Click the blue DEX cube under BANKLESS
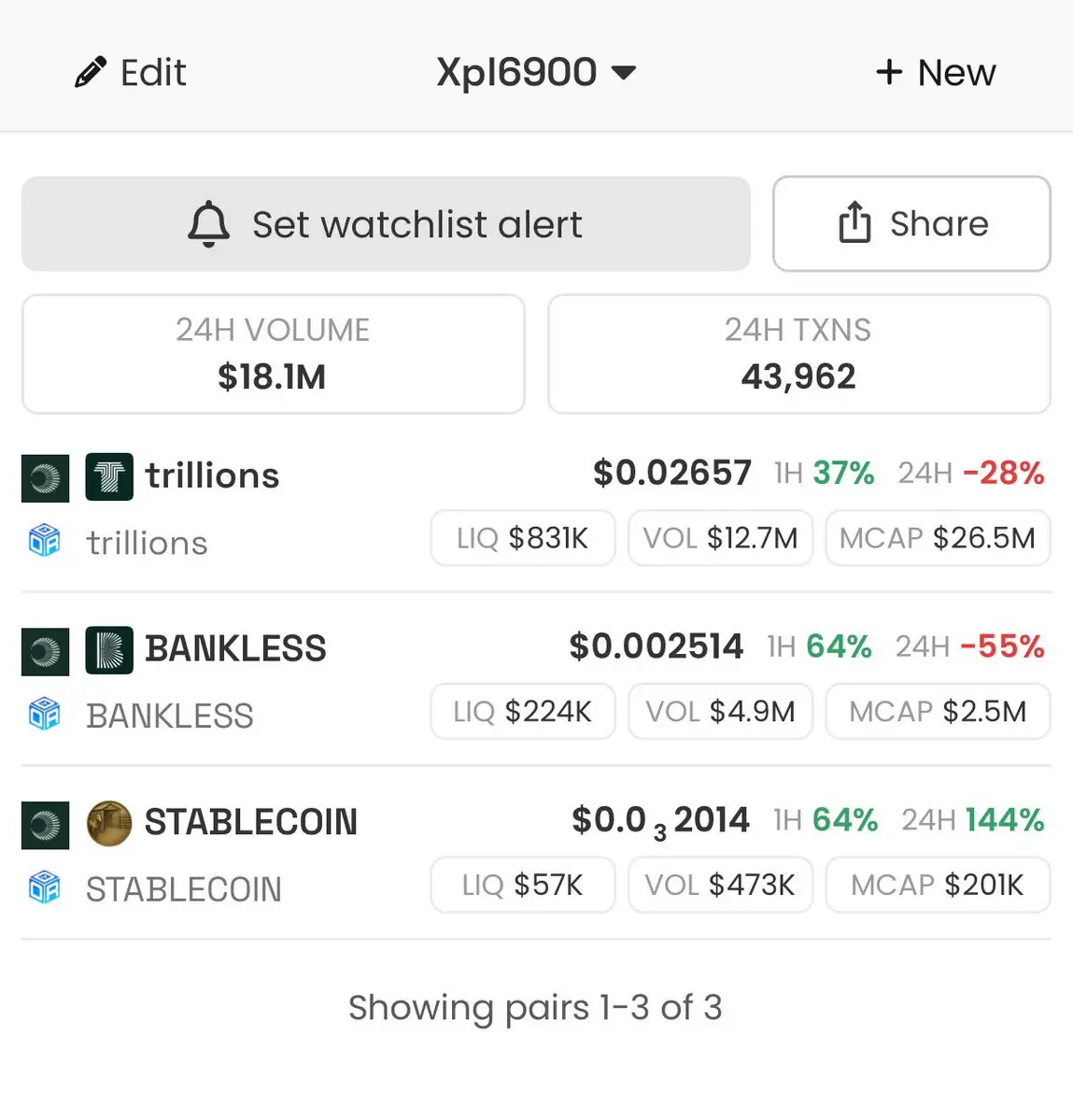Viewport: 1073px width, 1120px height. 44,714
